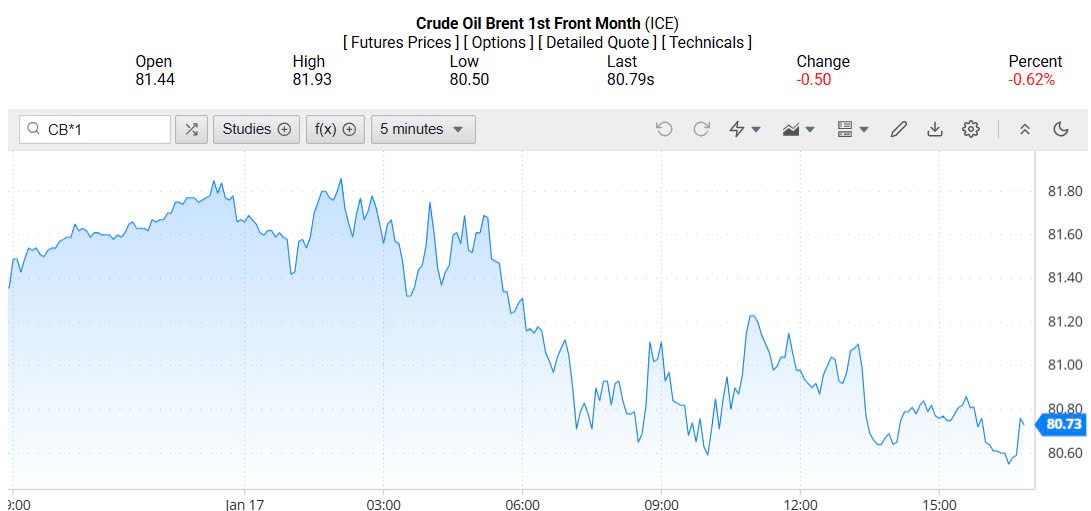The width and height of the screenshot is (1091, 511).
Task: Undo the last chart action
Action: tap(664, 129)
